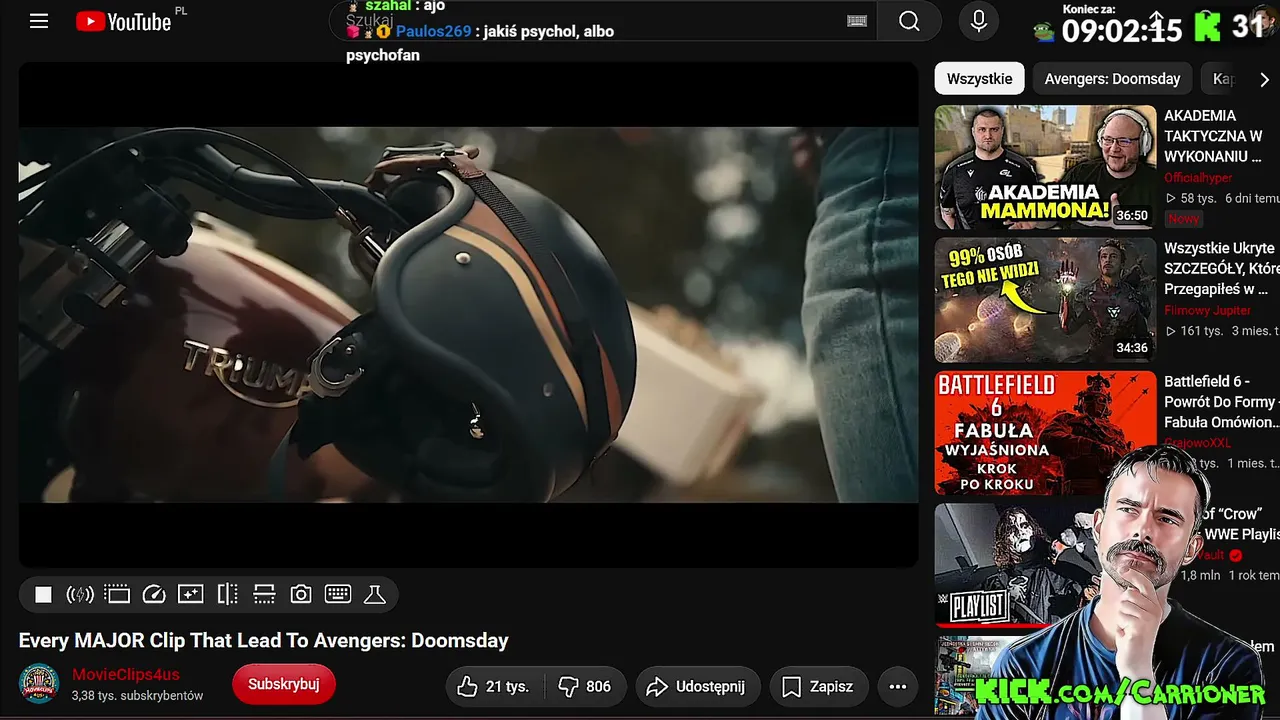Open keyboard shortcuts icon below the video
Screen dimensions: 1280x720
coord(338,595)
